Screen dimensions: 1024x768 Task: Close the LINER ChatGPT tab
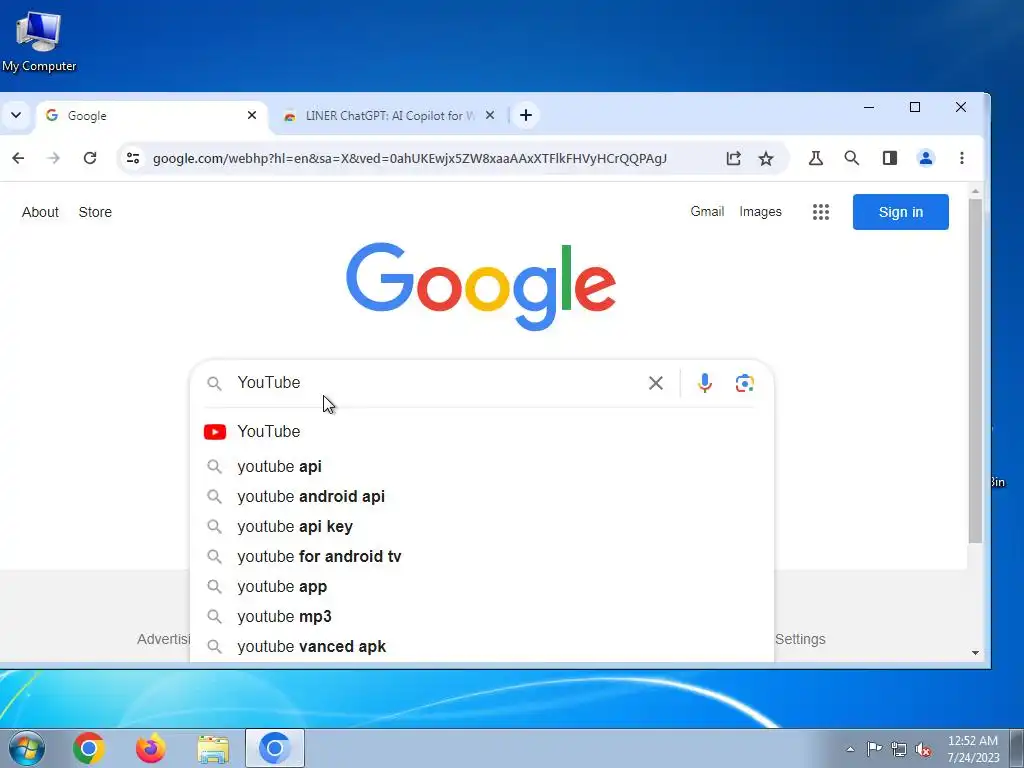[x=490, y=116]
